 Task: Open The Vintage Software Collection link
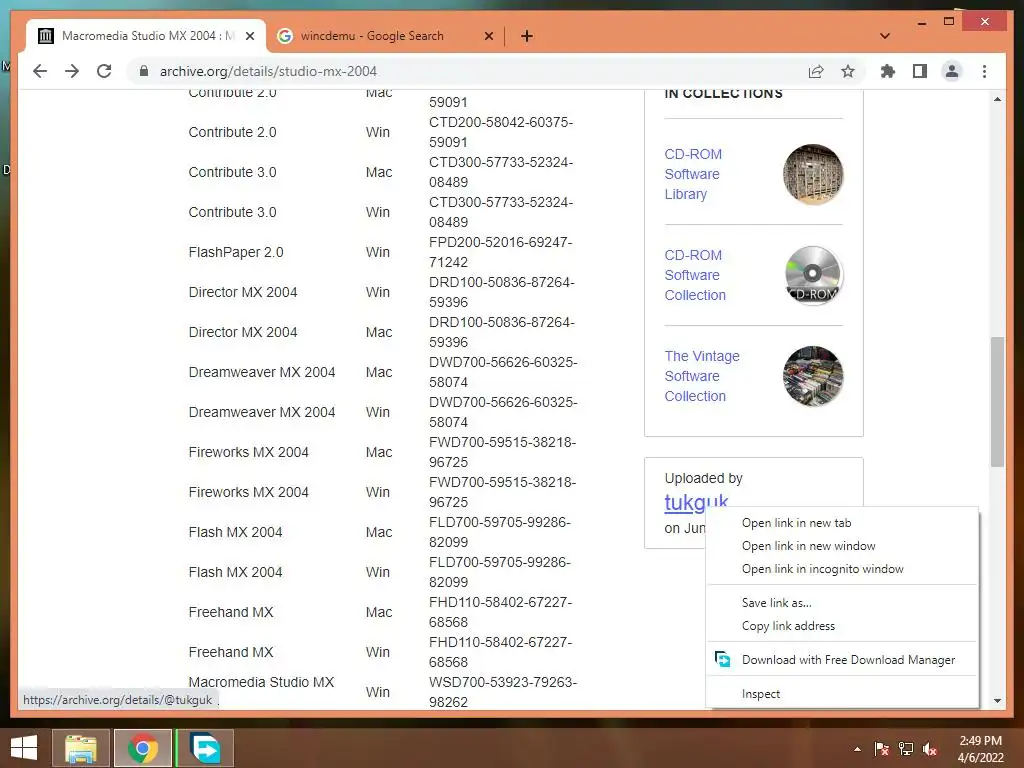pyautogui.click(x=702, y=376)
